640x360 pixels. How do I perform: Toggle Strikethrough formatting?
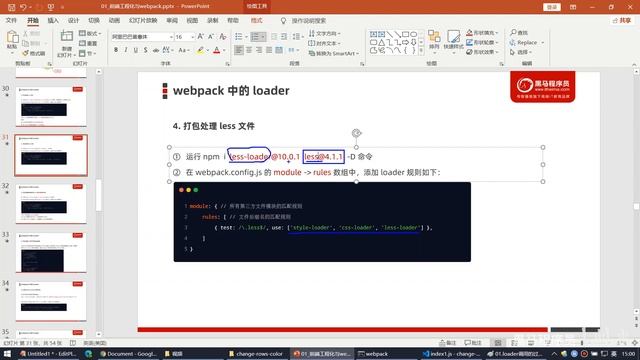coord(156,50)
